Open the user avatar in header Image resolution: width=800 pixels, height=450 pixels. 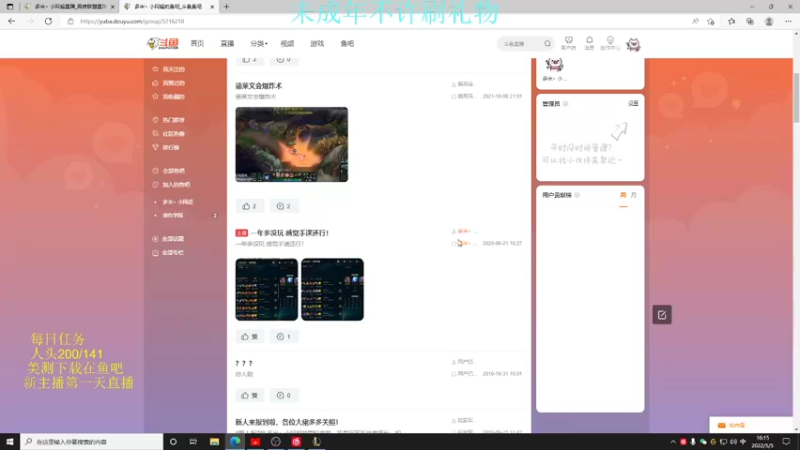633,44
